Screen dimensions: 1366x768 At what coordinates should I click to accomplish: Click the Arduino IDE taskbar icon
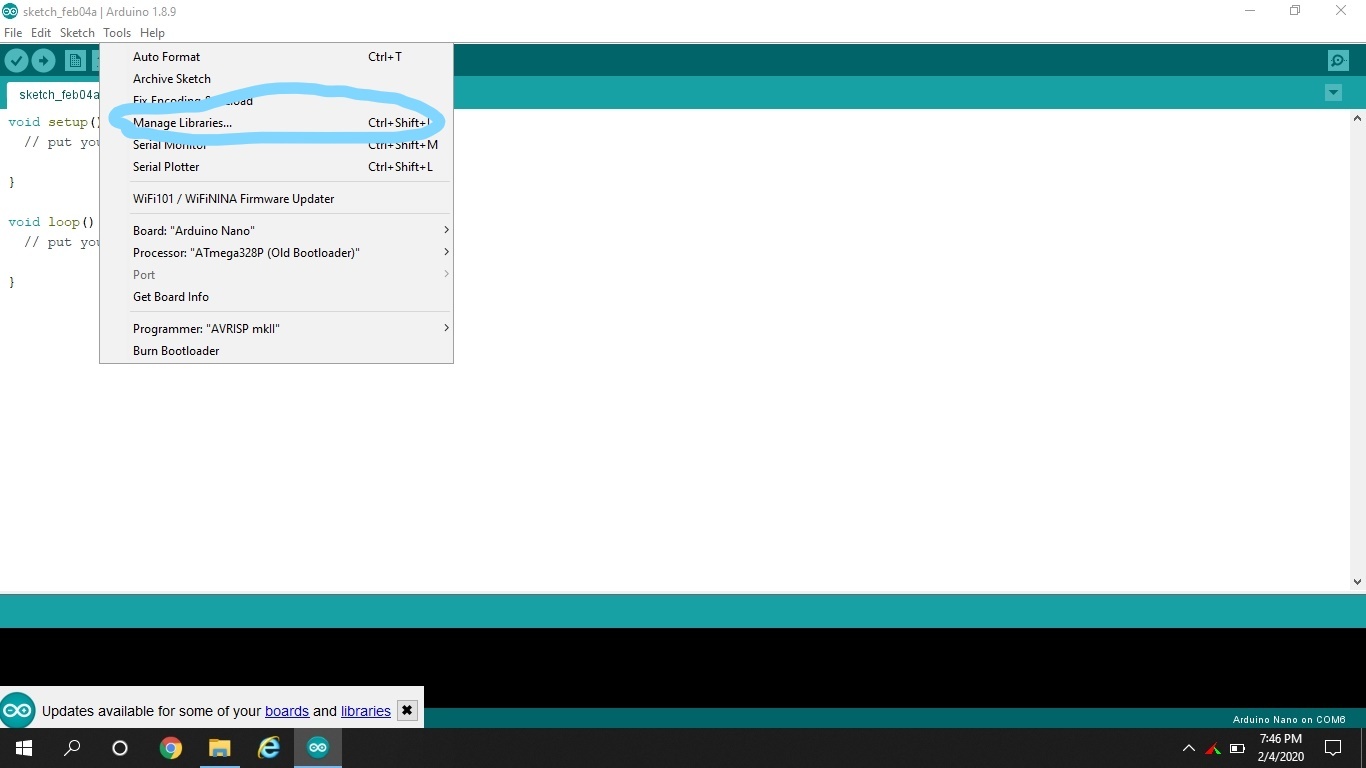click(x=318, y=748)
